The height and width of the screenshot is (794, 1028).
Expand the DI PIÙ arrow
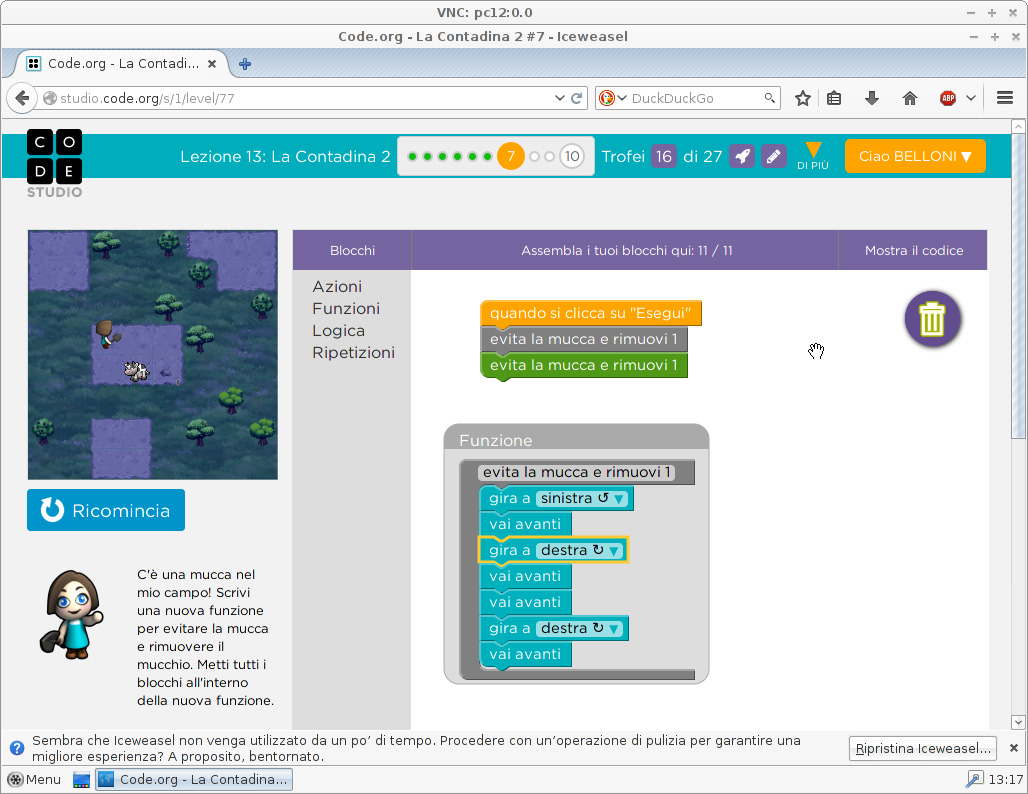813,155
